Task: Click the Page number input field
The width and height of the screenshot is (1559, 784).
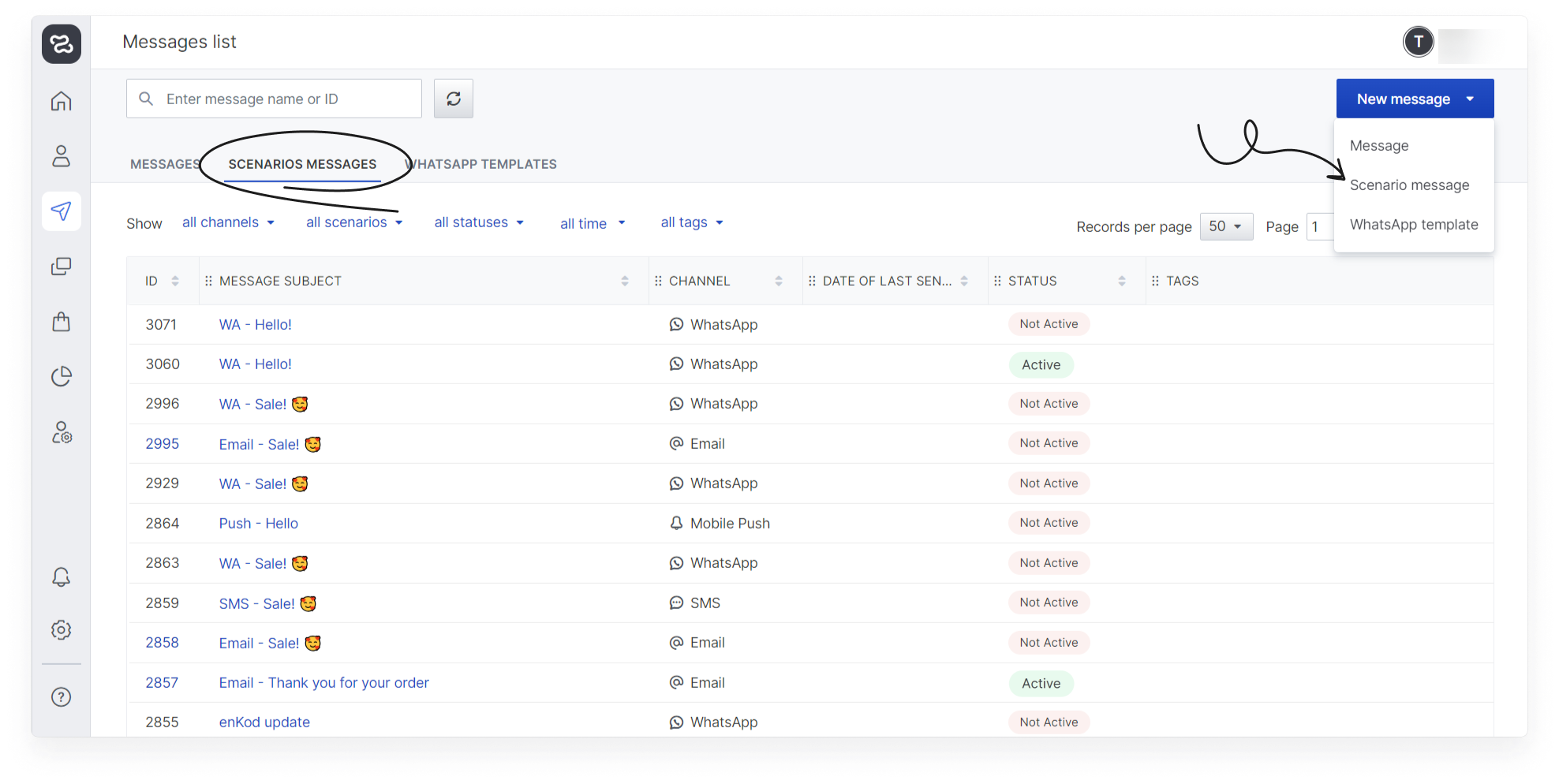Action: [x=1320, y=226]
